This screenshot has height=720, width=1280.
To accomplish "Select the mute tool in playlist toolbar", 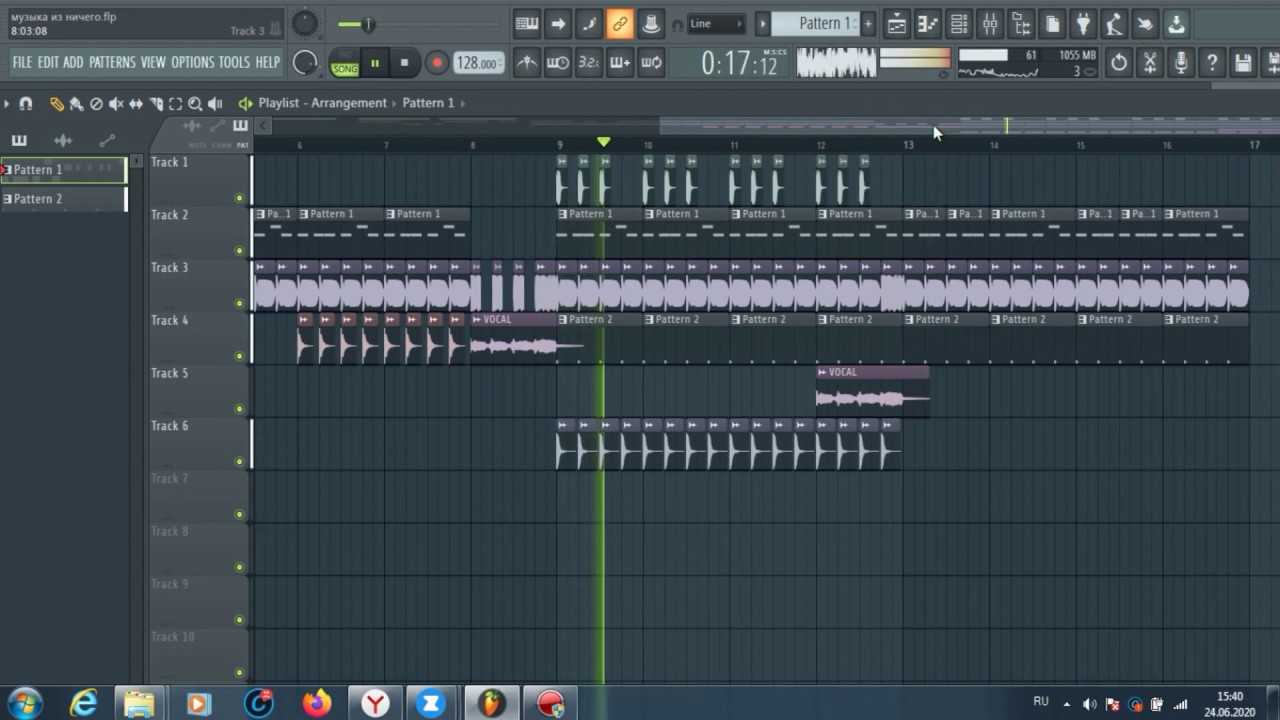I will (x=116, y=103).
